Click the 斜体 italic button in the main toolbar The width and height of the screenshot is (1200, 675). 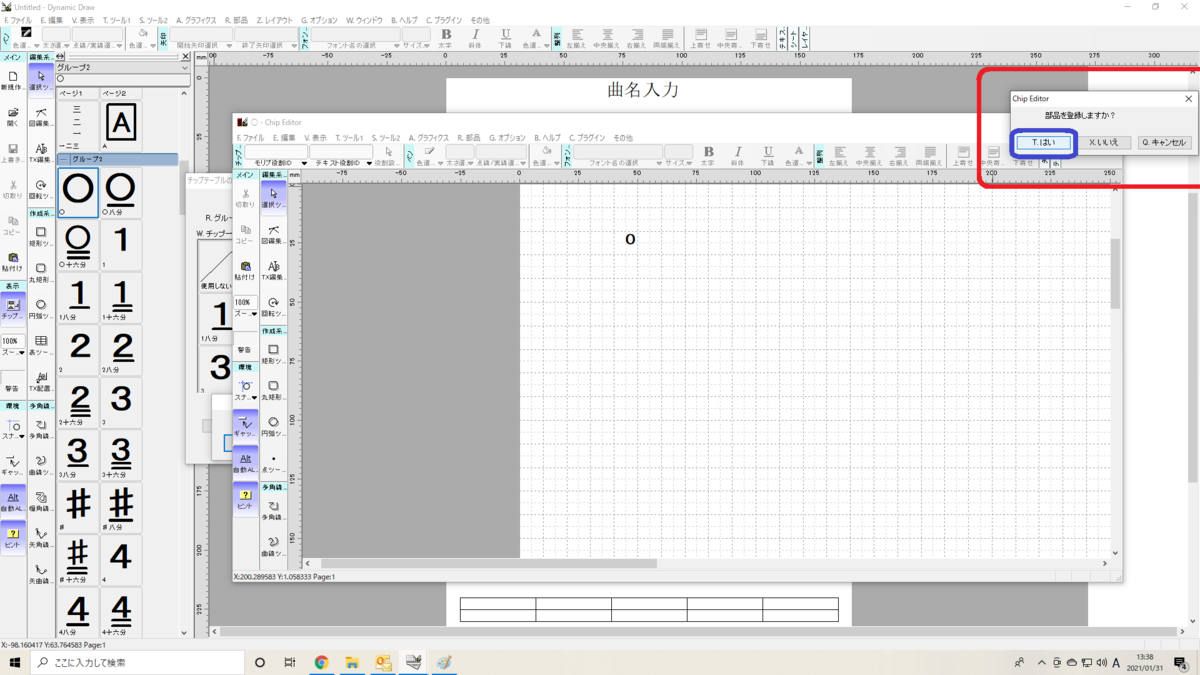point(475,38)
